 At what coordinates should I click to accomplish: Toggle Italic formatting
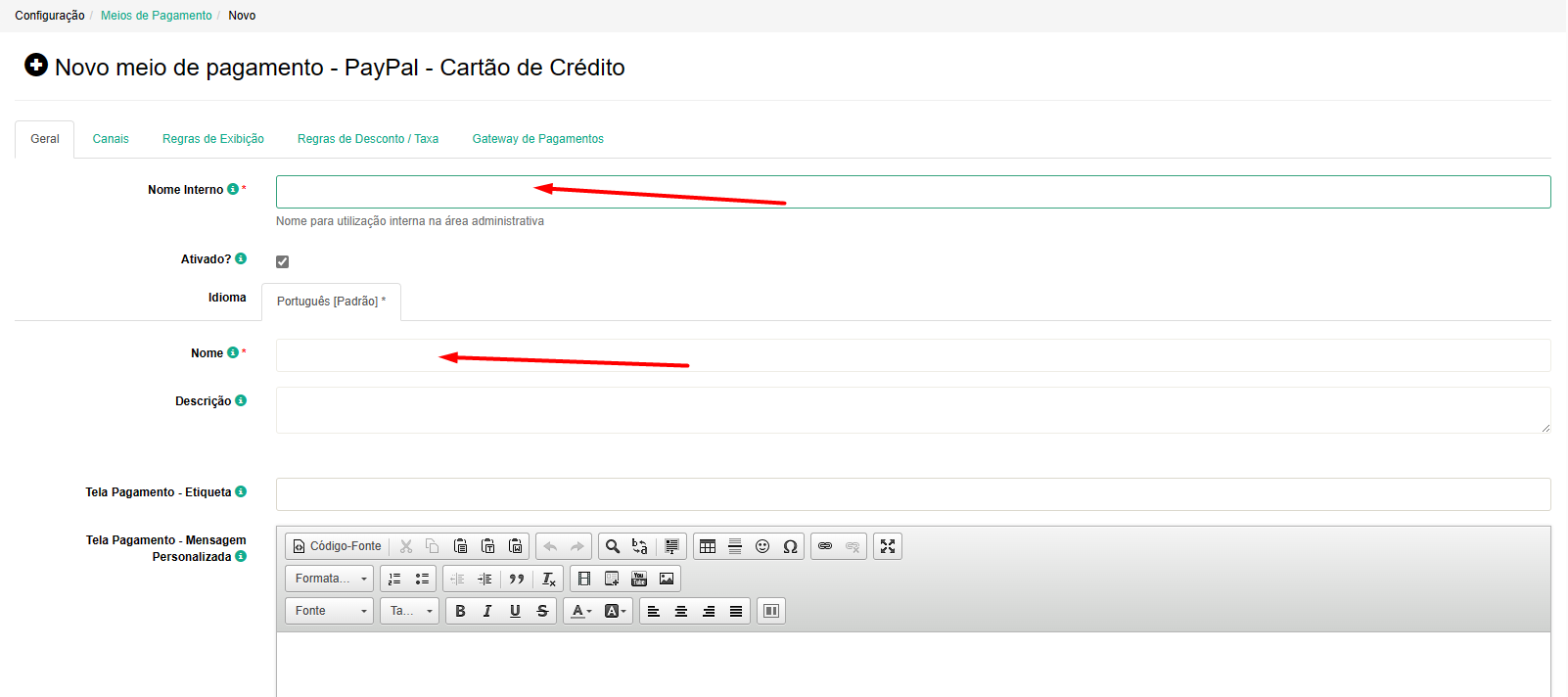487,611
